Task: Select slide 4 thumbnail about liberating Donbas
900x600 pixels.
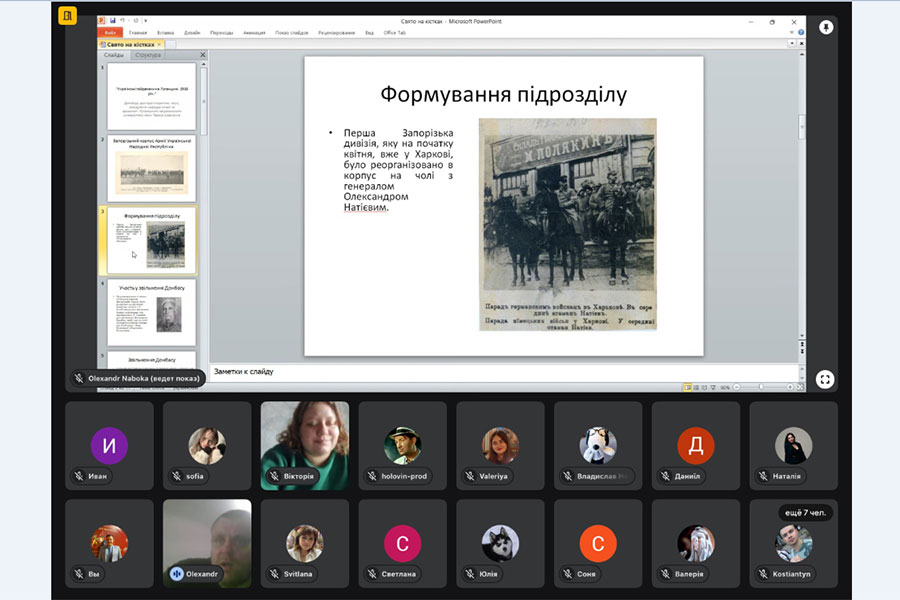Action: pyautogui.click(x=152, y=312)
